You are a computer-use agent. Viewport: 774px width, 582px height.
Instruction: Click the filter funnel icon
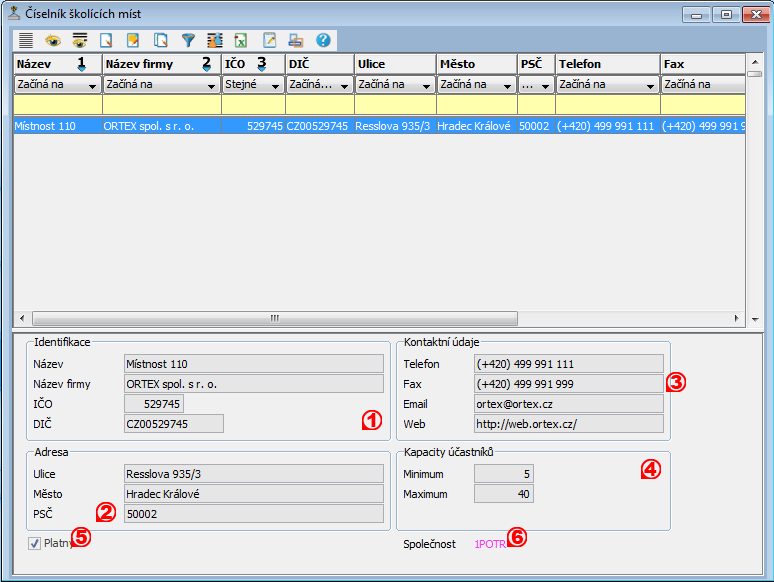(x=187, y=41)
